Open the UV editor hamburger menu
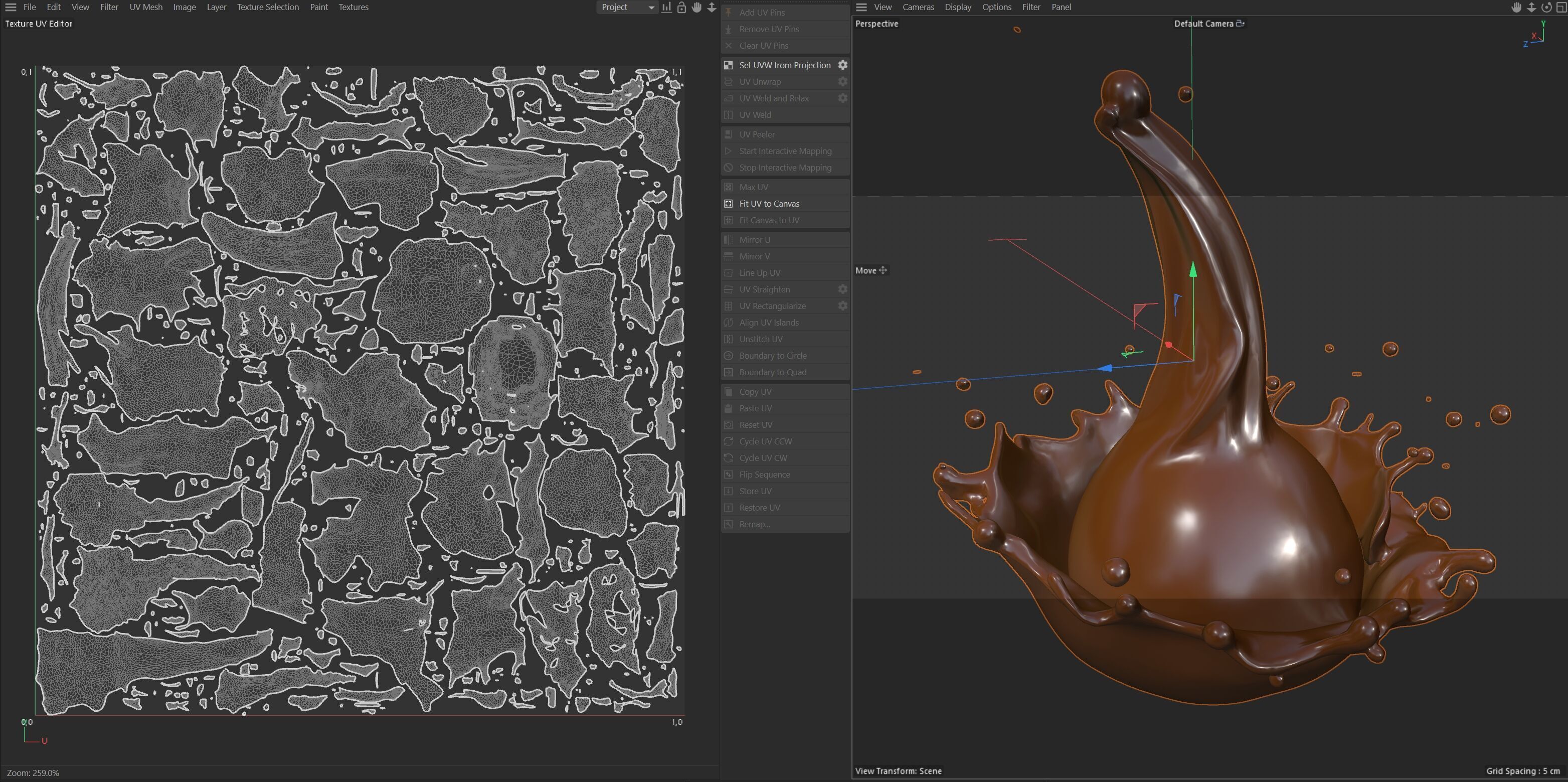Screen dimensions: 1568x782 tap(11, 8)
